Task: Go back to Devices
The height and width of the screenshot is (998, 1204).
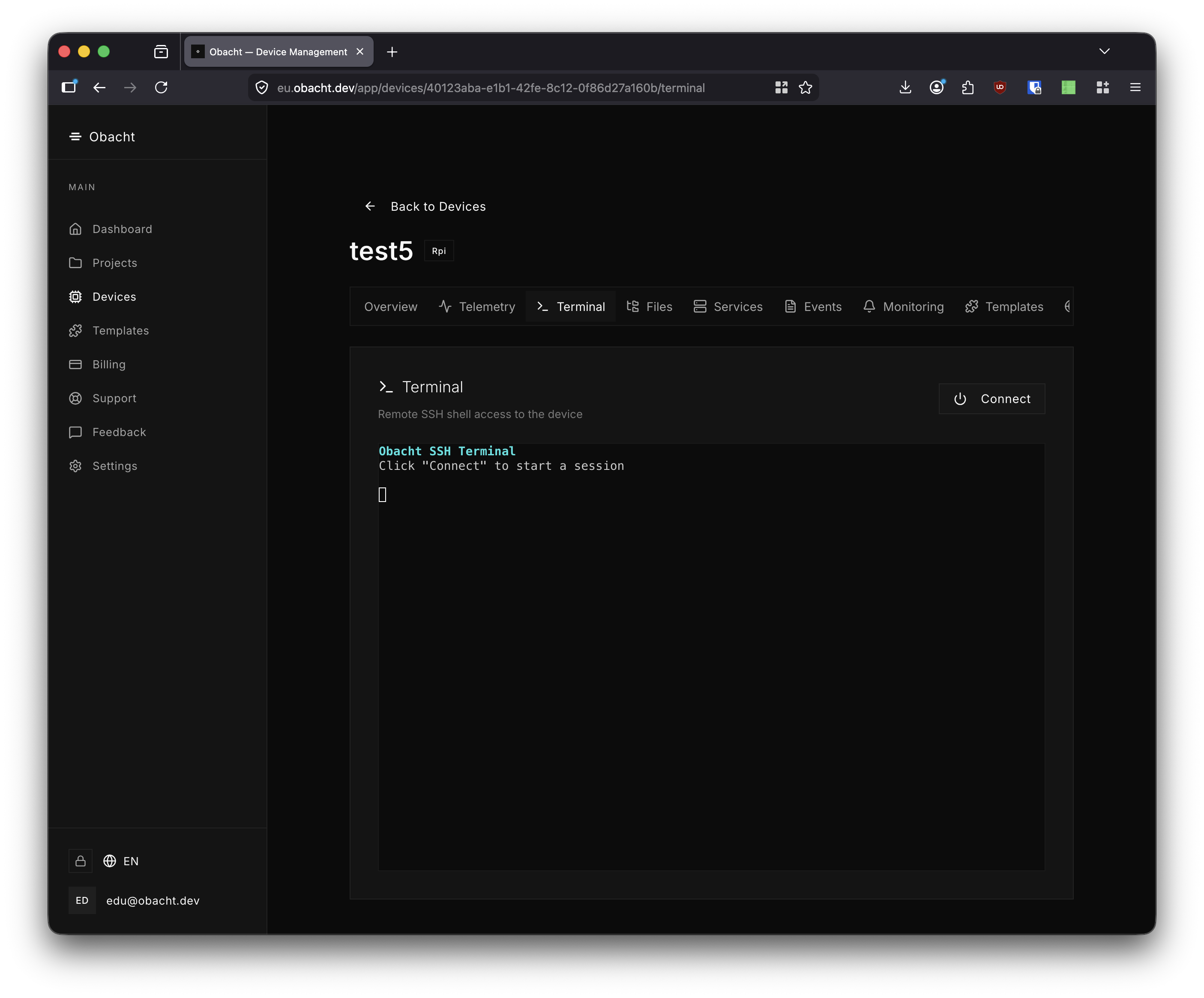Action: [x=425, y=206]
